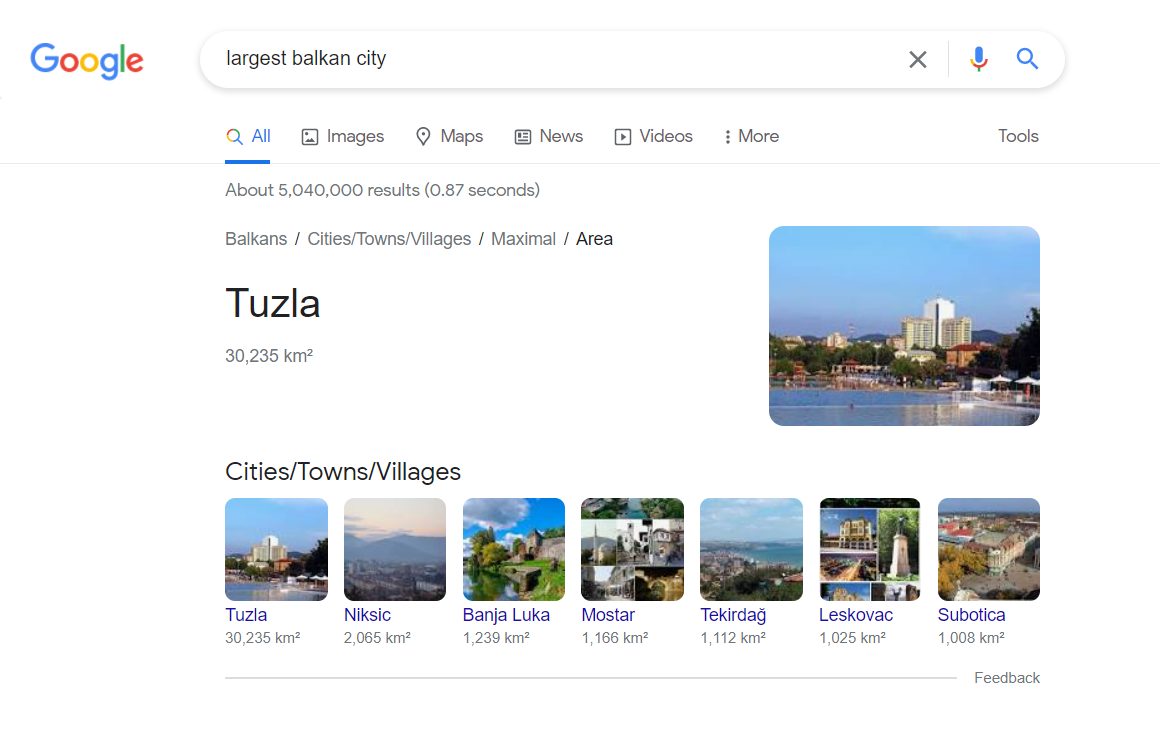Expand the More options menu
1160x741 pixels.
click(751, 137)
